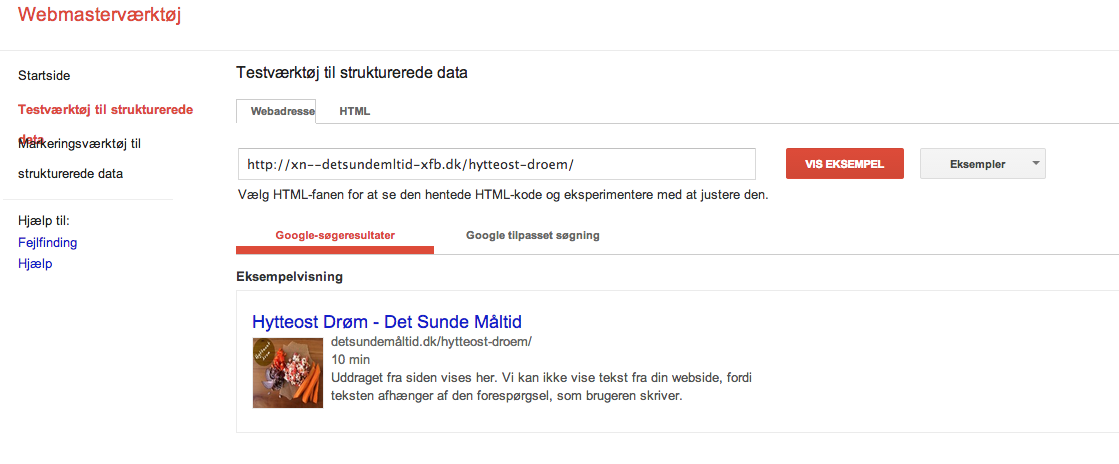
Task: Click the detsundemåltid.dk preview URL text
Action: coord(431,341)
